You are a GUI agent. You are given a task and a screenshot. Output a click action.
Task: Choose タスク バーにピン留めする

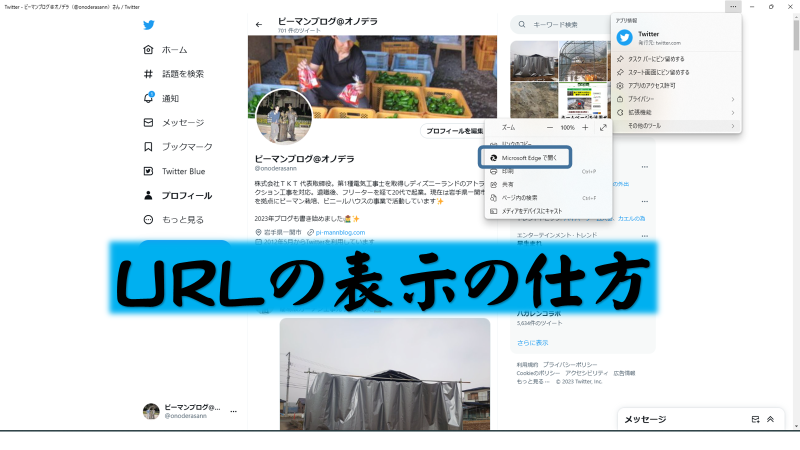tap(668, 59)
